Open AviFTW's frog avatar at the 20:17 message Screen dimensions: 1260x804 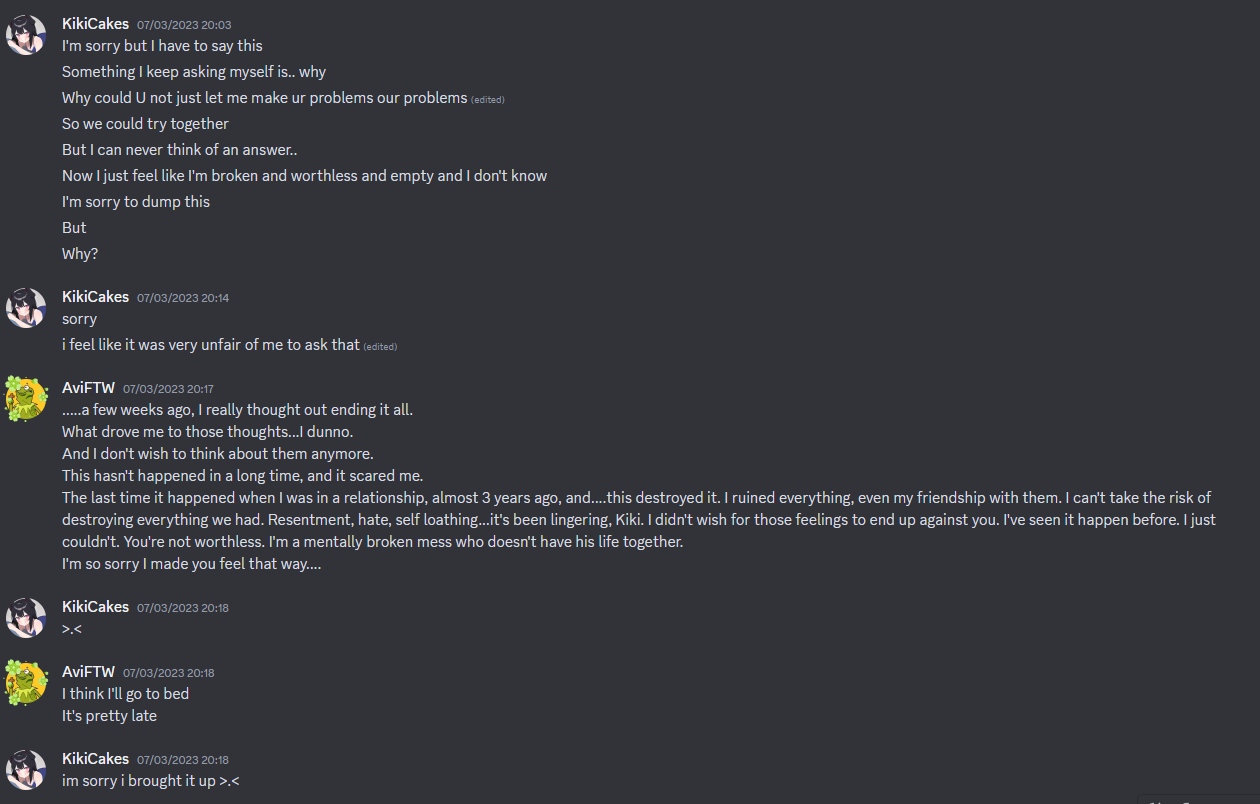[26, 399]
